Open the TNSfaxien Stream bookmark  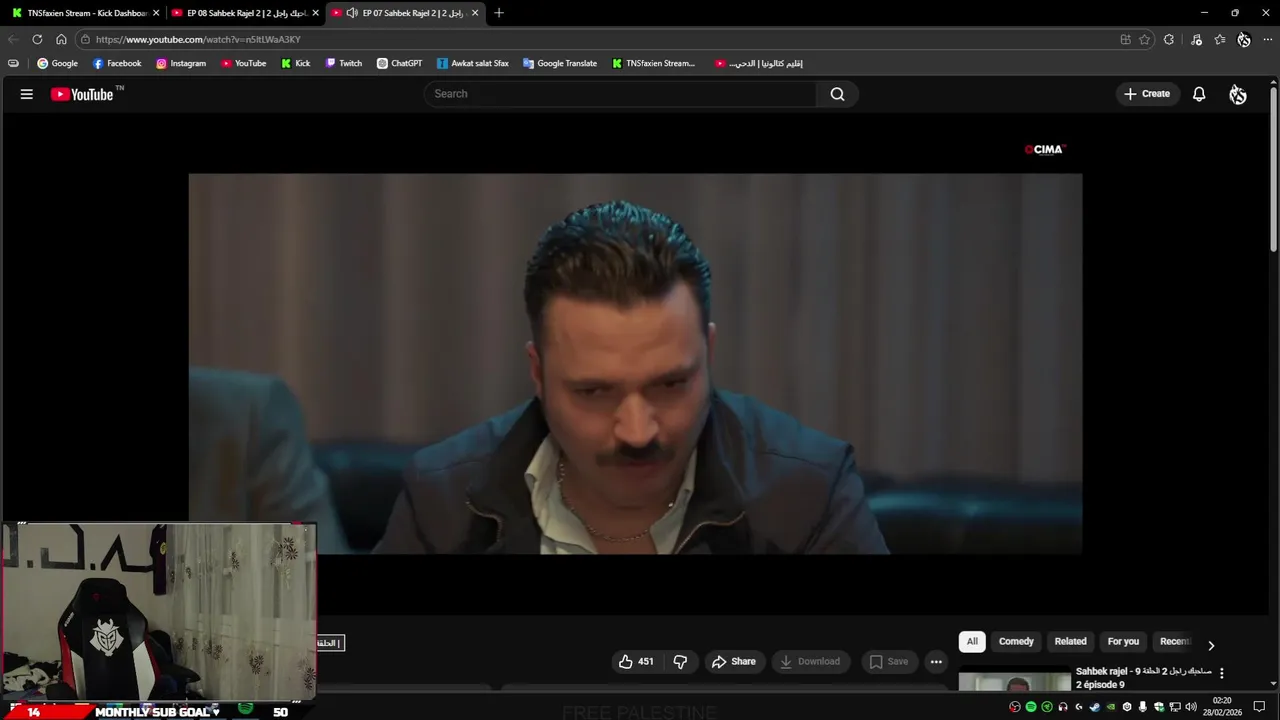click(654, 63)
